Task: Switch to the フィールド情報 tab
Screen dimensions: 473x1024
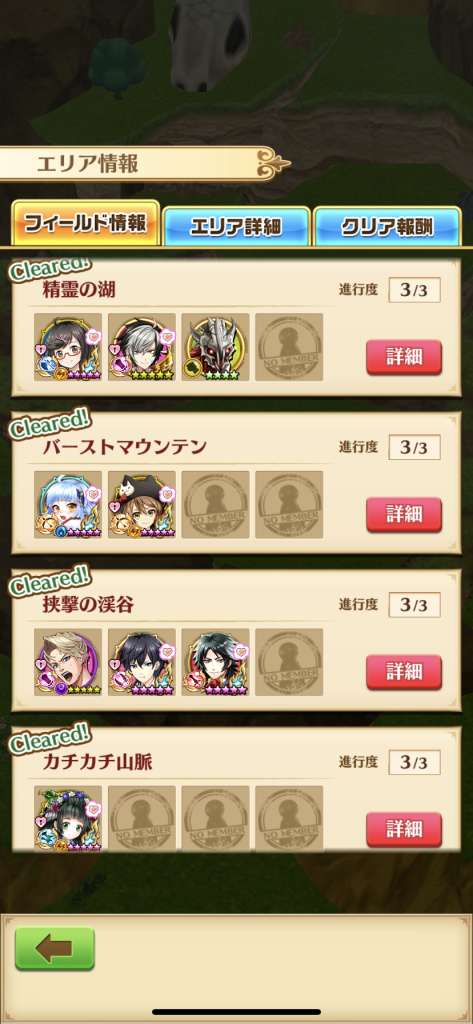Action: (85, 224)
